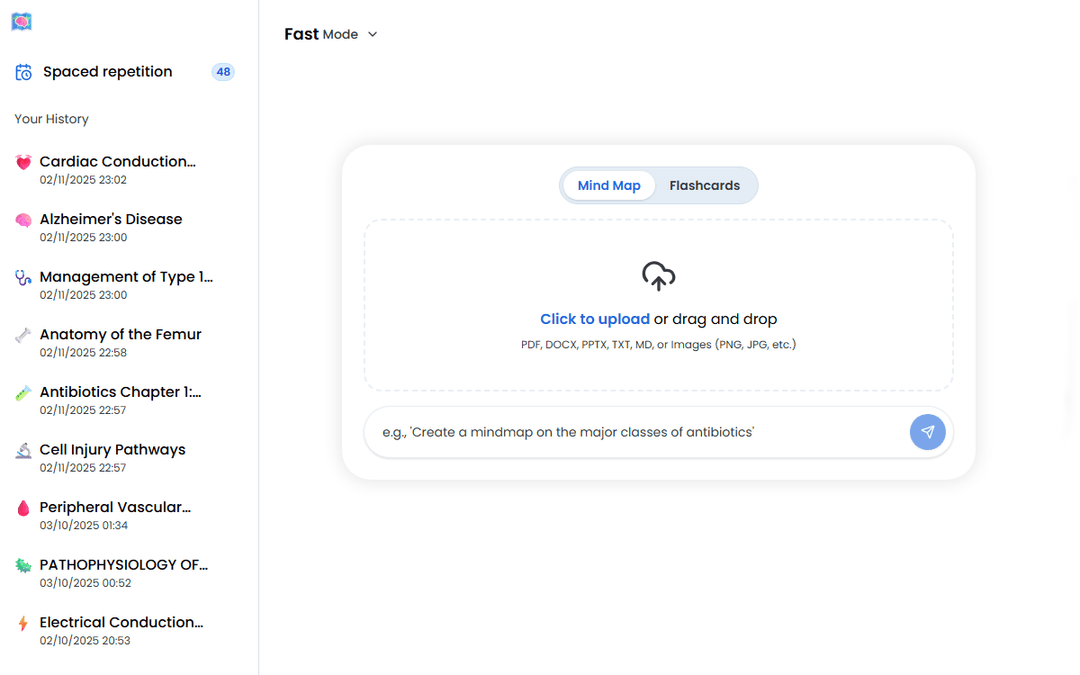This screenshot has height=675, width=1080.
Task: Open the mode selector chevron
Action: [372, 33]
